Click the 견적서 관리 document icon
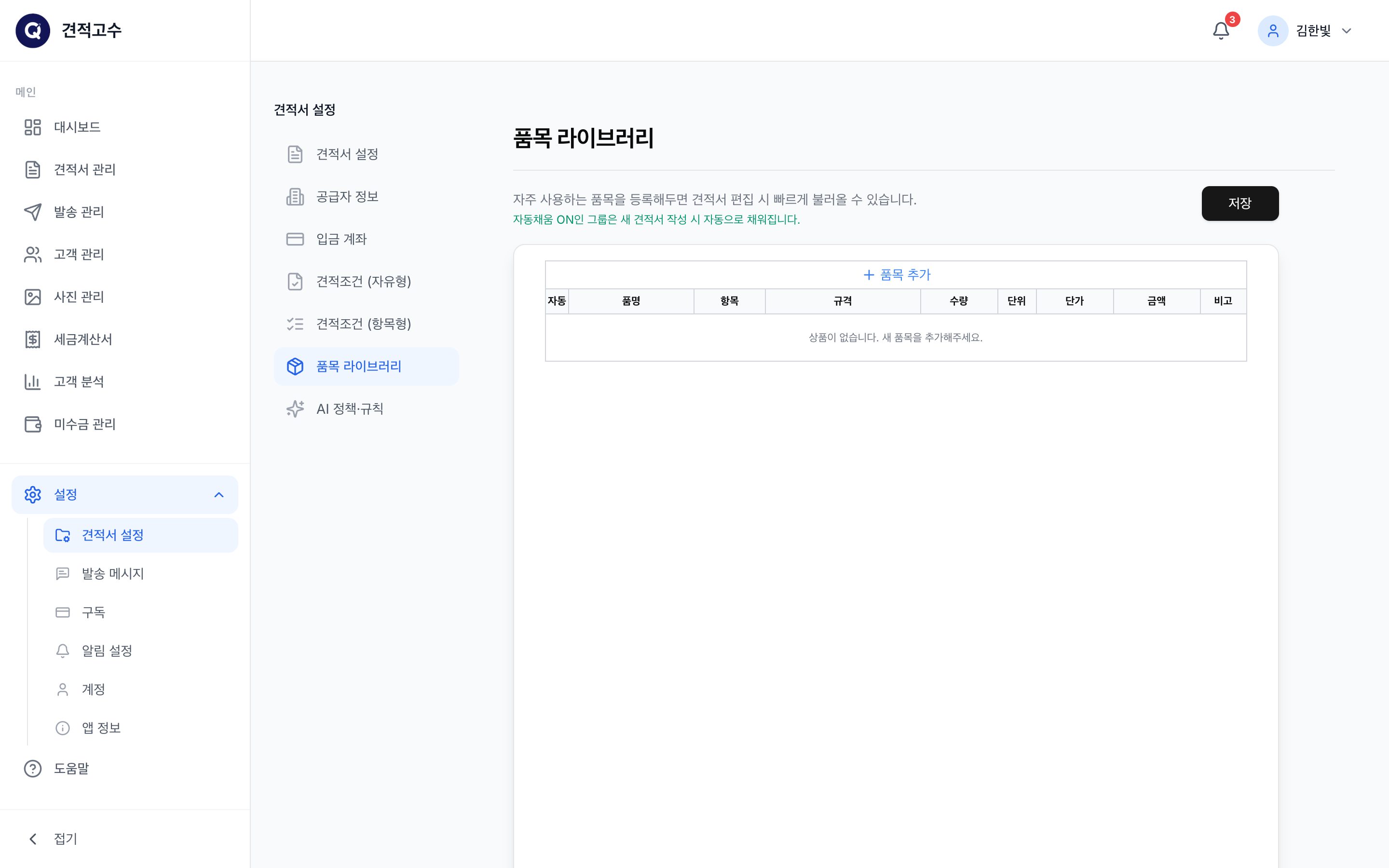This screenshot has width=1389, height=868. [x=33, y=169]
